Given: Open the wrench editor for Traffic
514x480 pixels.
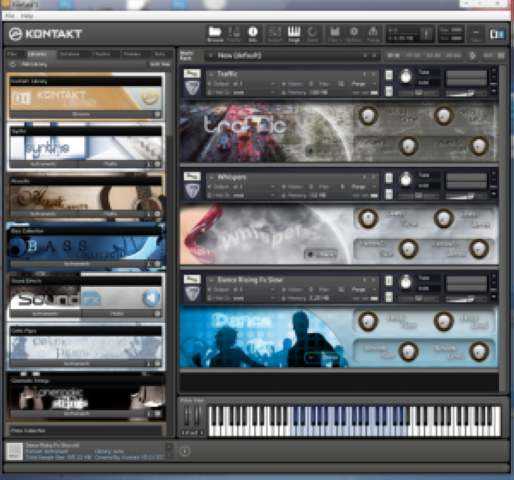Looking at the screenshot, I should (x=192, y=74).
